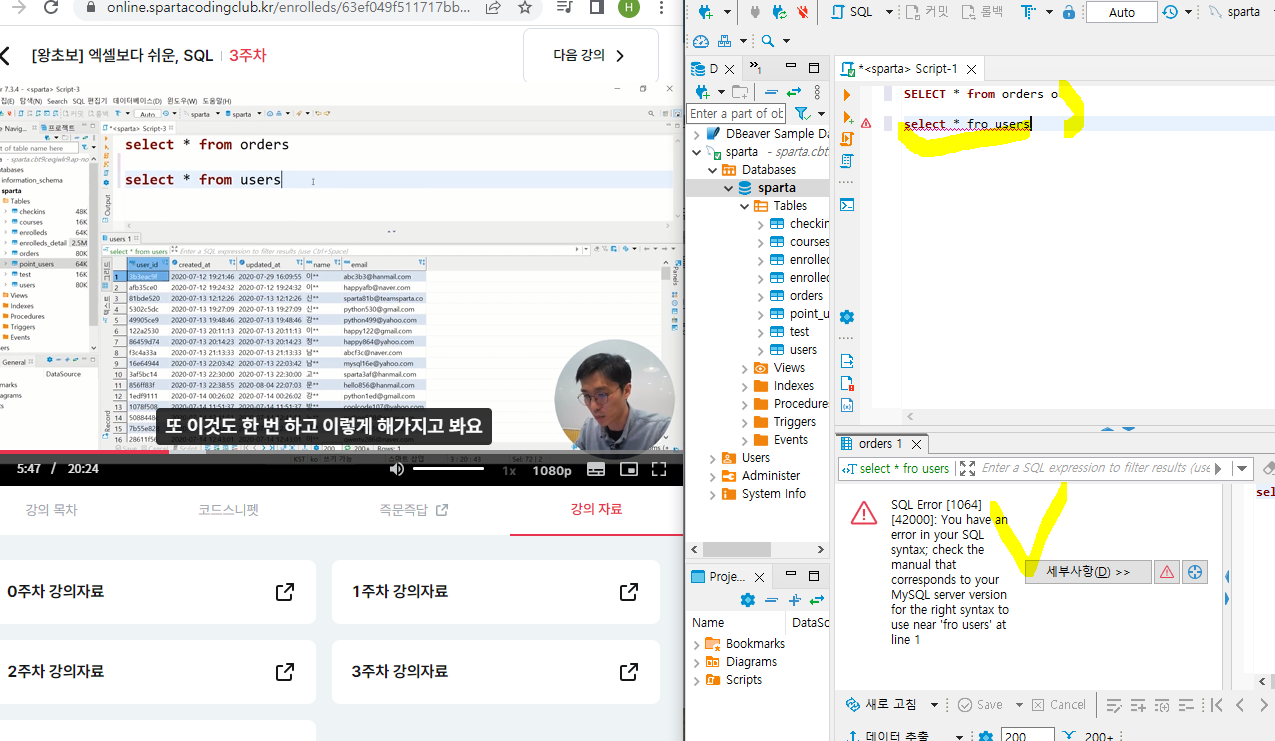Screen dimensions: 1275x741
Task: Click the share page icon in browser address bar
Action: [x=492, y=8]
